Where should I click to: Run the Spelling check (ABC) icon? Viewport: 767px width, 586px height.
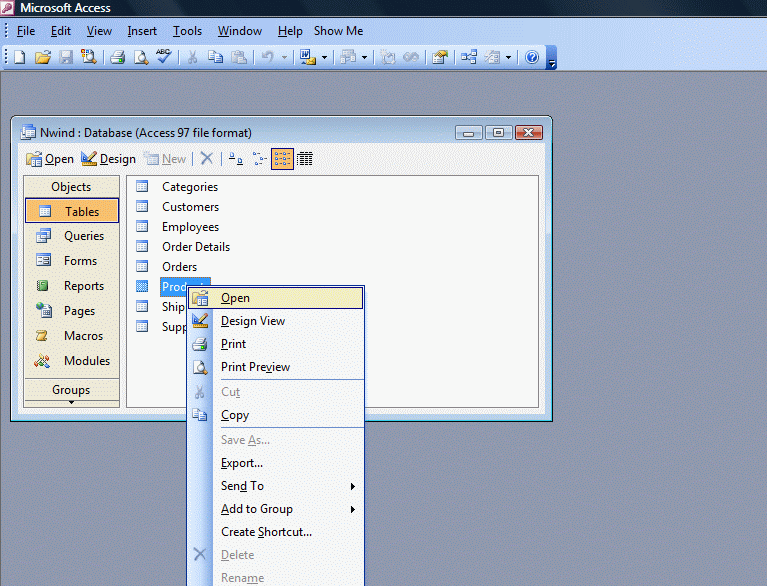pos(164,57)
